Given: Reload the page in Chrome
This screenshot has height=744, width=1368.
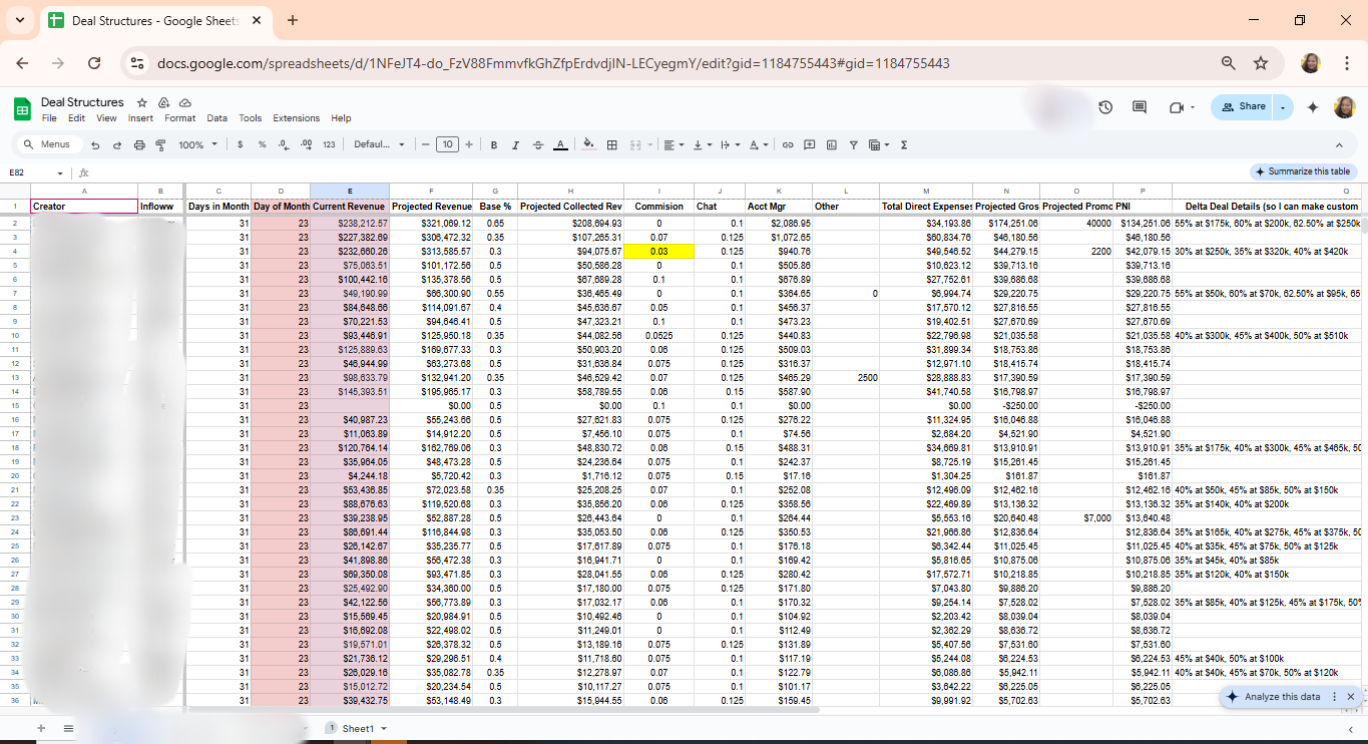Looking at the screenshot, I should tap(94, 63).
